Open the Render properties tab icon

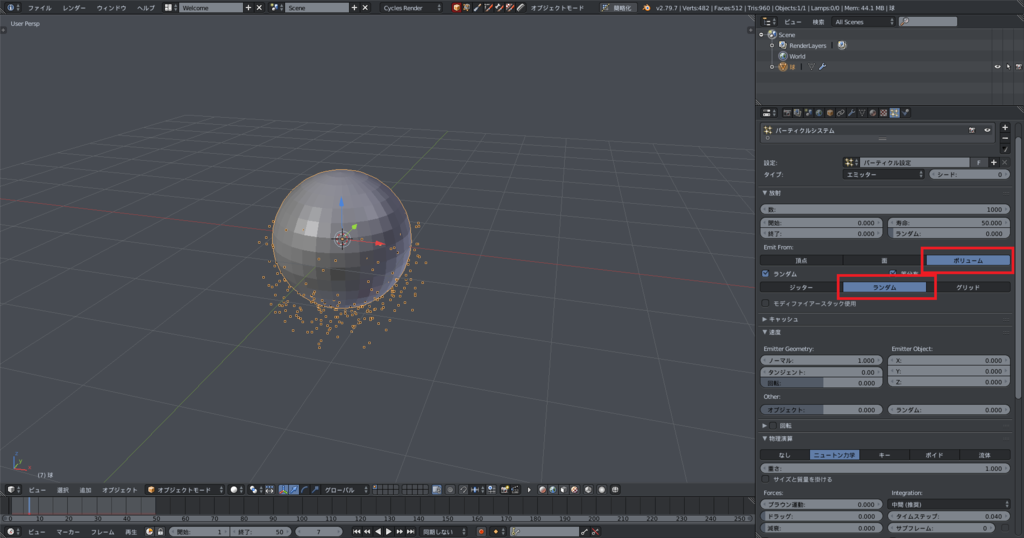point(787,113)
